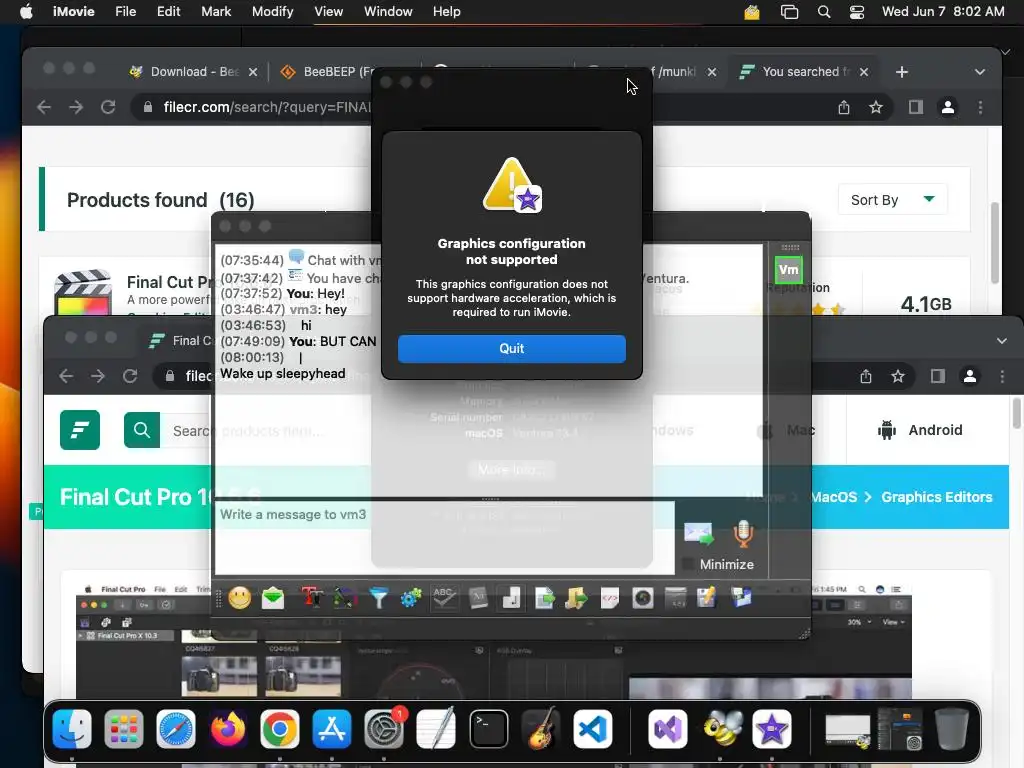Image resolution: width=1024 pixels, height=768 pixels.
Task: Click the star bookmark icon in front Chrome window
Action: 898,376
